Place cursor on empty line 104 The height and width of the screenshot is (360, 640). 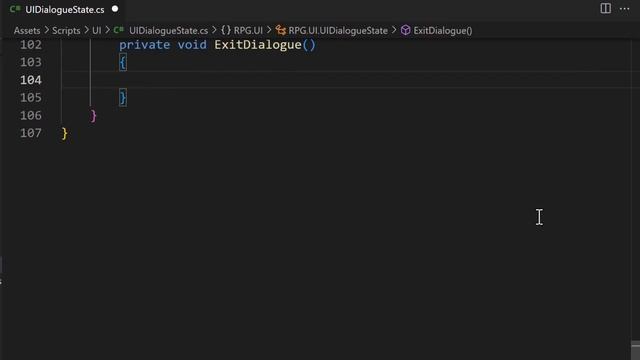(x=347, y=80)
